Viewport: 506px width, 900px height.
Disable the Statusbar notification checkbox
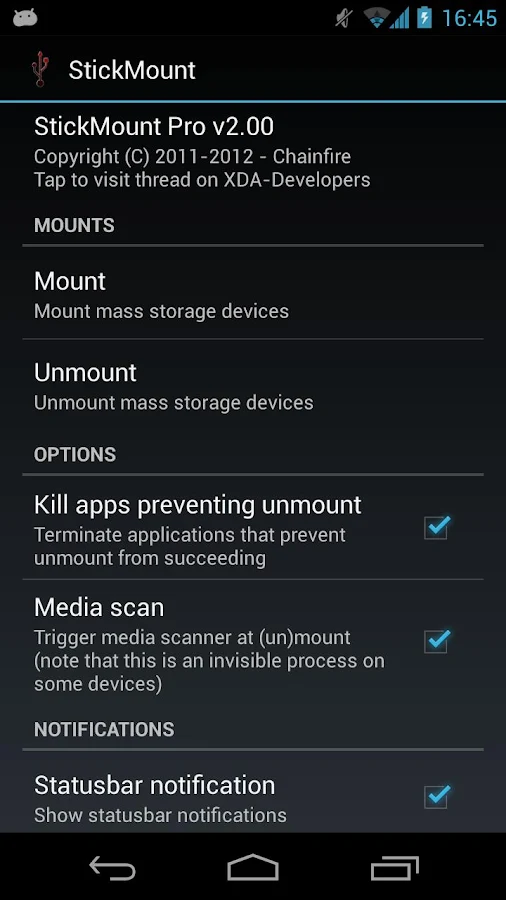click(x=437, y=796)
